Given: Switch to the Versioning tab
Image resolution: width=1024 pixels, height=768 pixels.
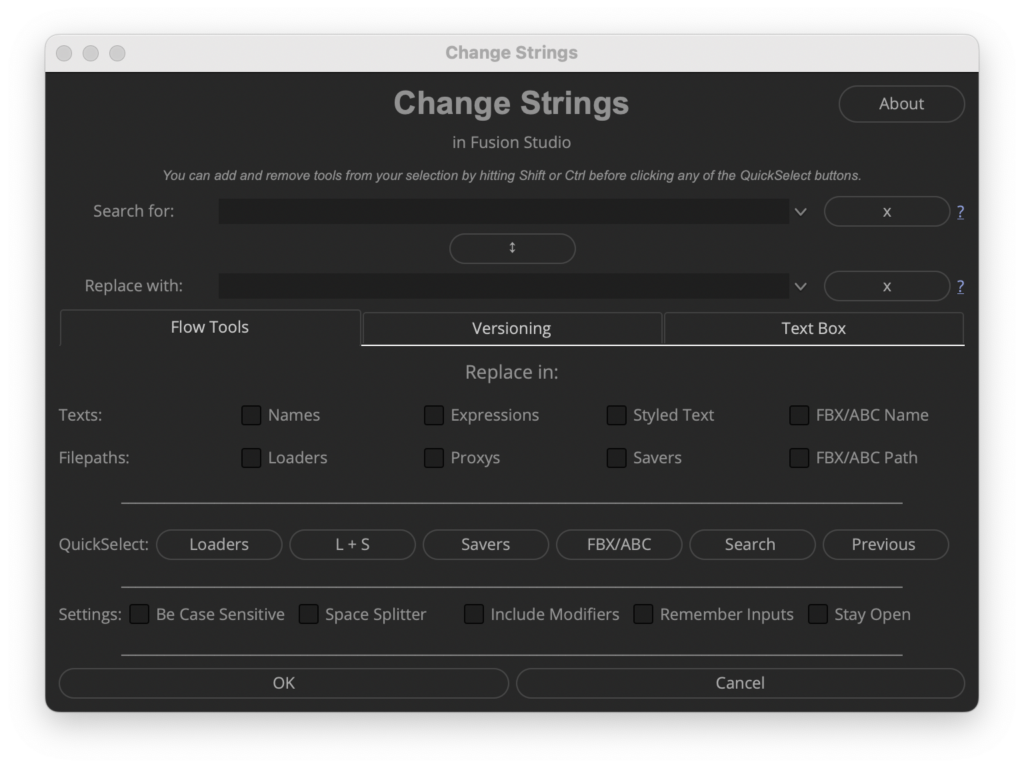Looking at the screenshot, I should (511, 328).
